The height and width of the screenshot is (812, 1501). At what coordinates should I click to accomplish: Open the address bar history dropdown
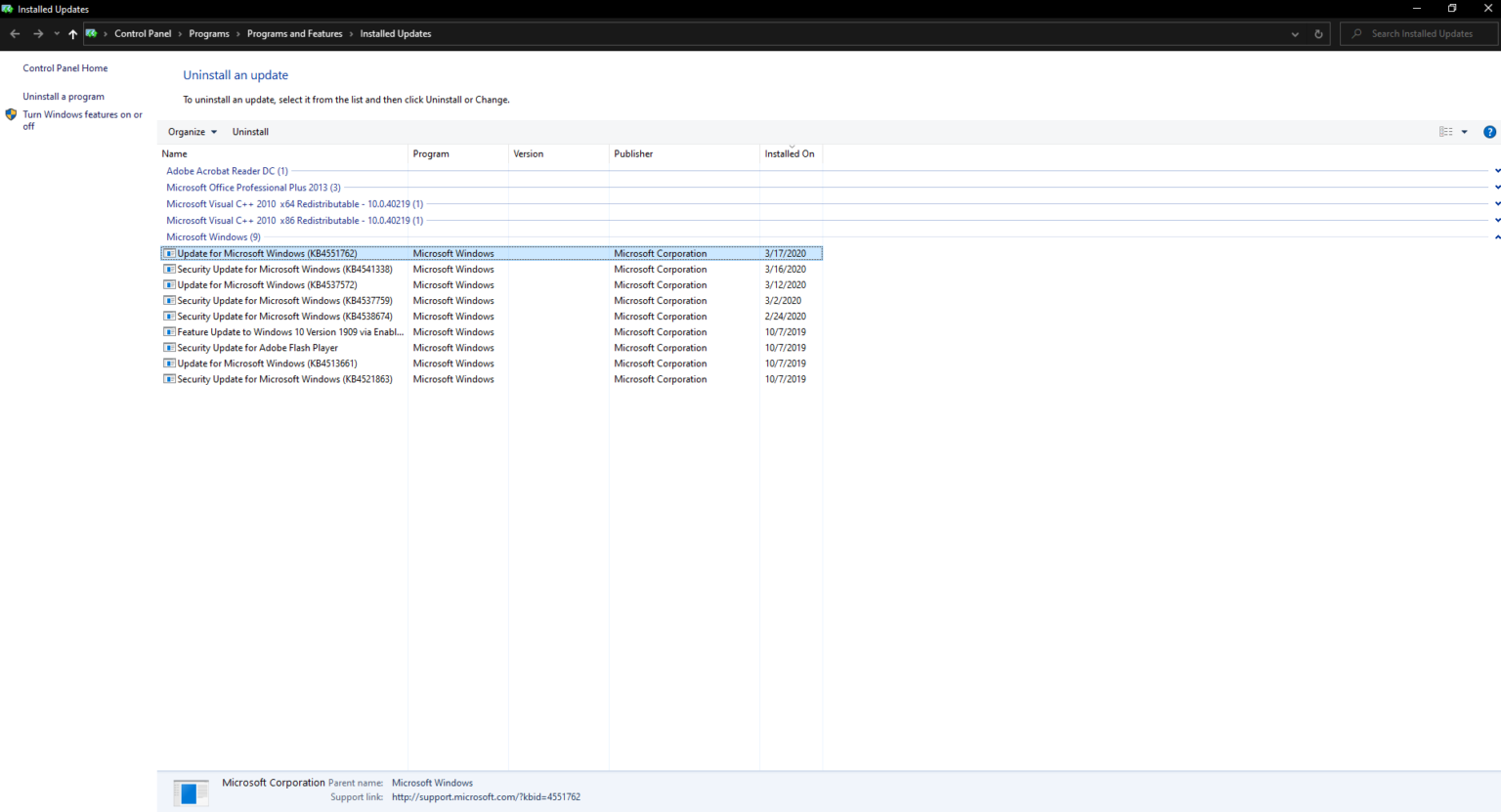click(x=1295, y=33)
